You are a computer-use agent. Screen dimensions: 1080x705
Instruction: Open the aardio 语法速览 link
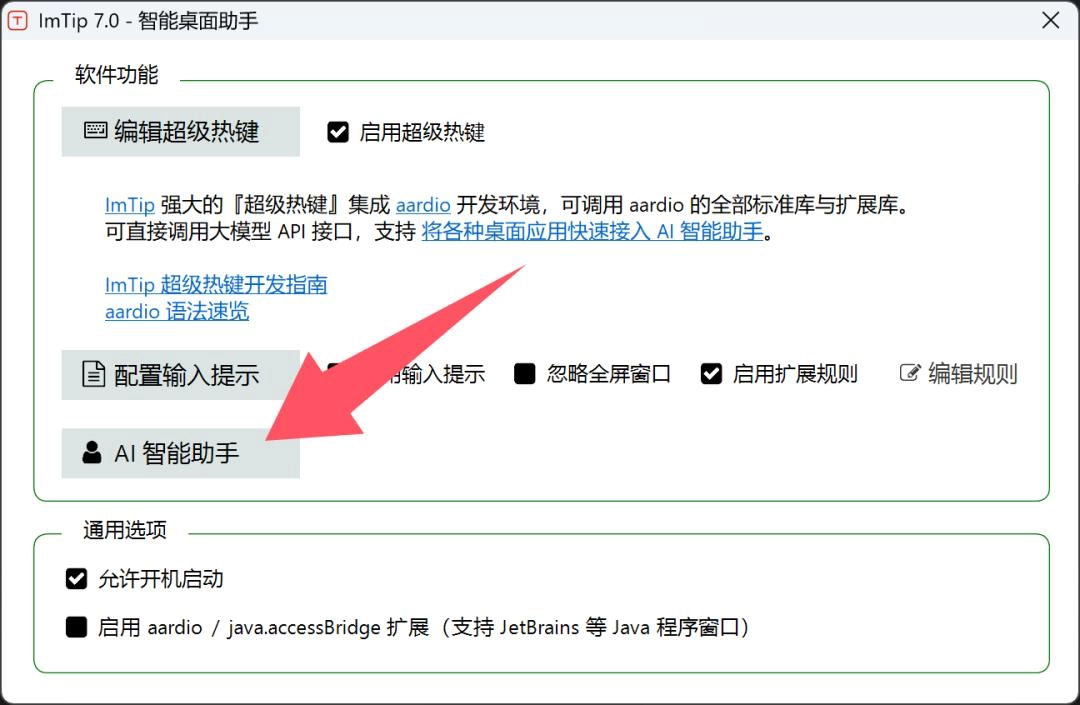(176, 311)
